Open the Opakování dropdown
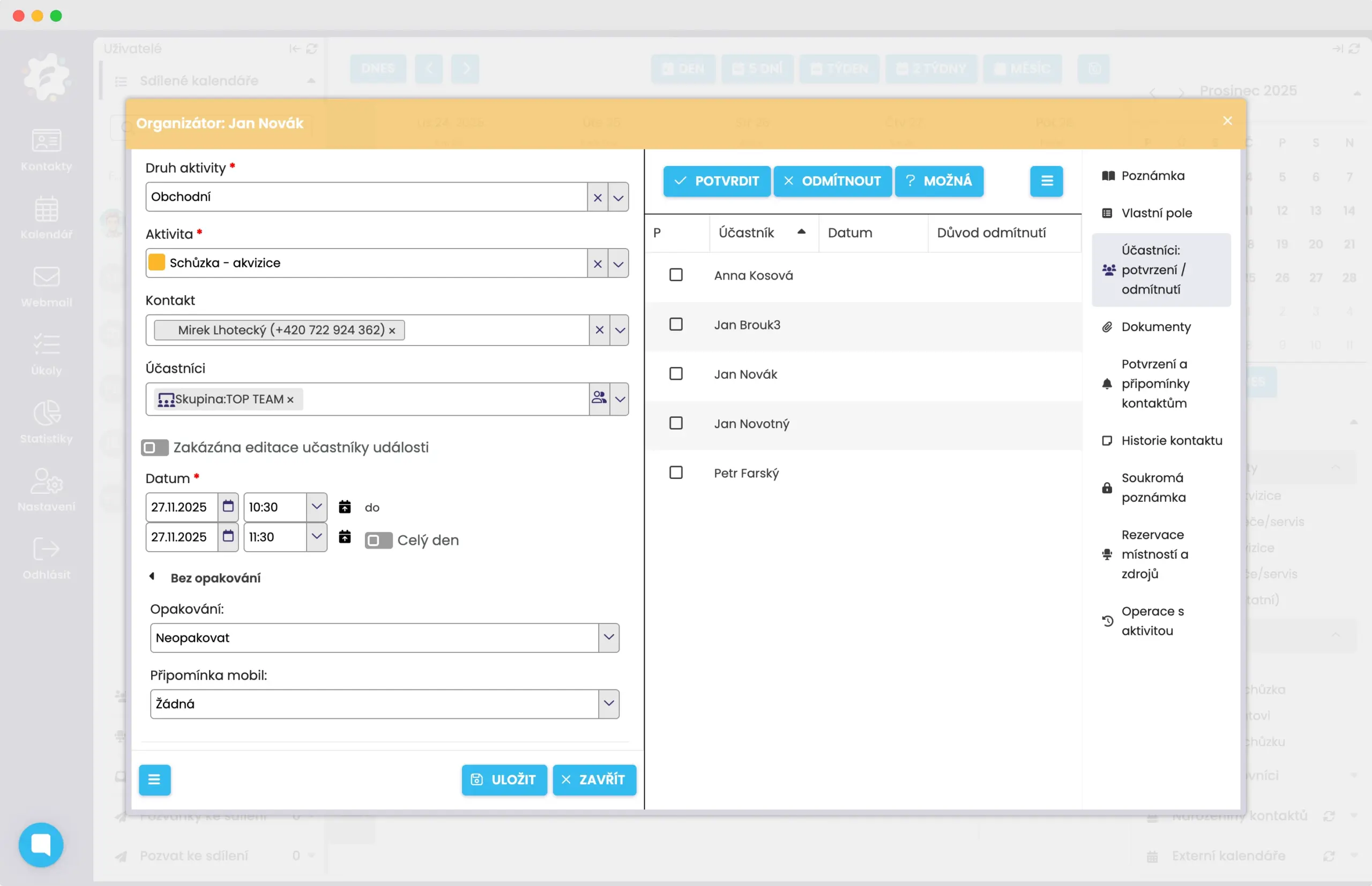The width and height of the screenshot is (1372, 886). [608, 637]
